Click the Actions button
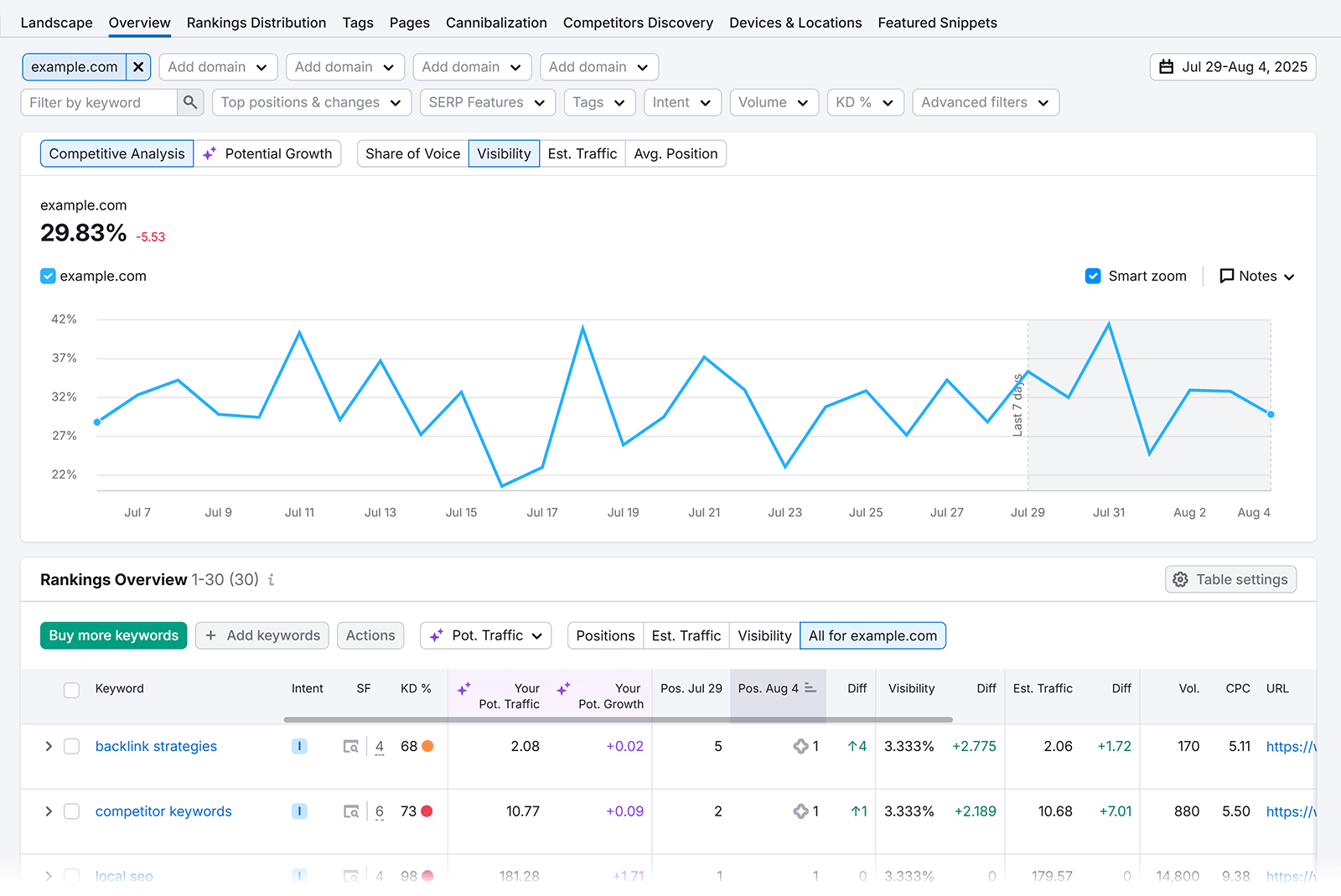 tap(370, 635)
